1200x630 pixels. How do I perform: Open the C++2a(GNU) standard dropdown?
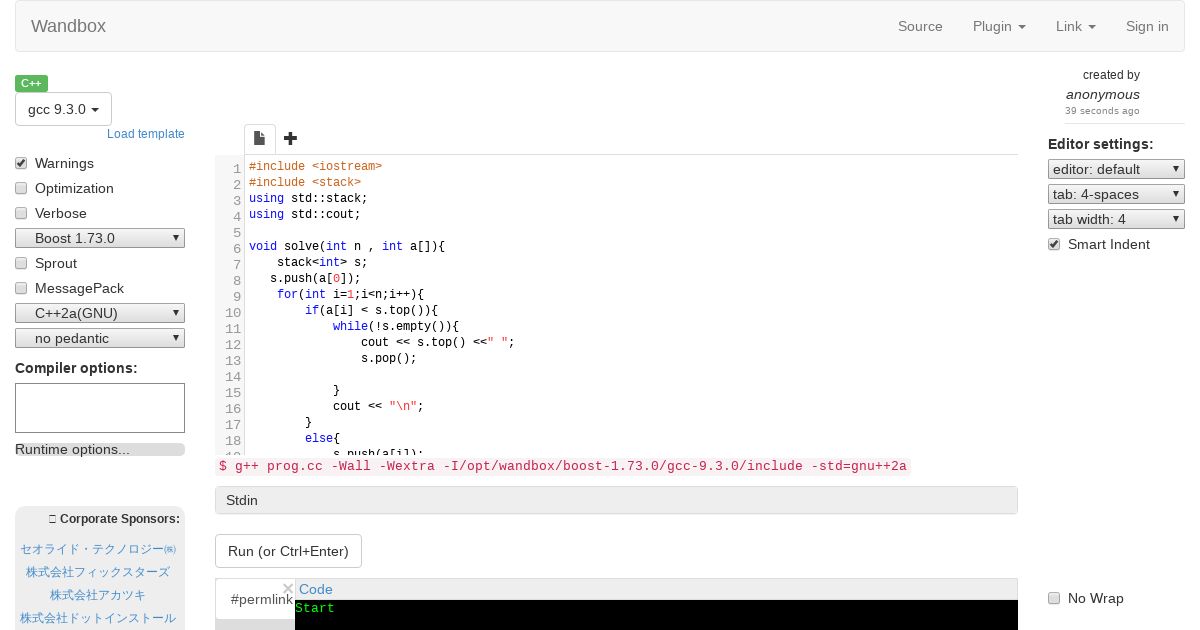point(100,313)
